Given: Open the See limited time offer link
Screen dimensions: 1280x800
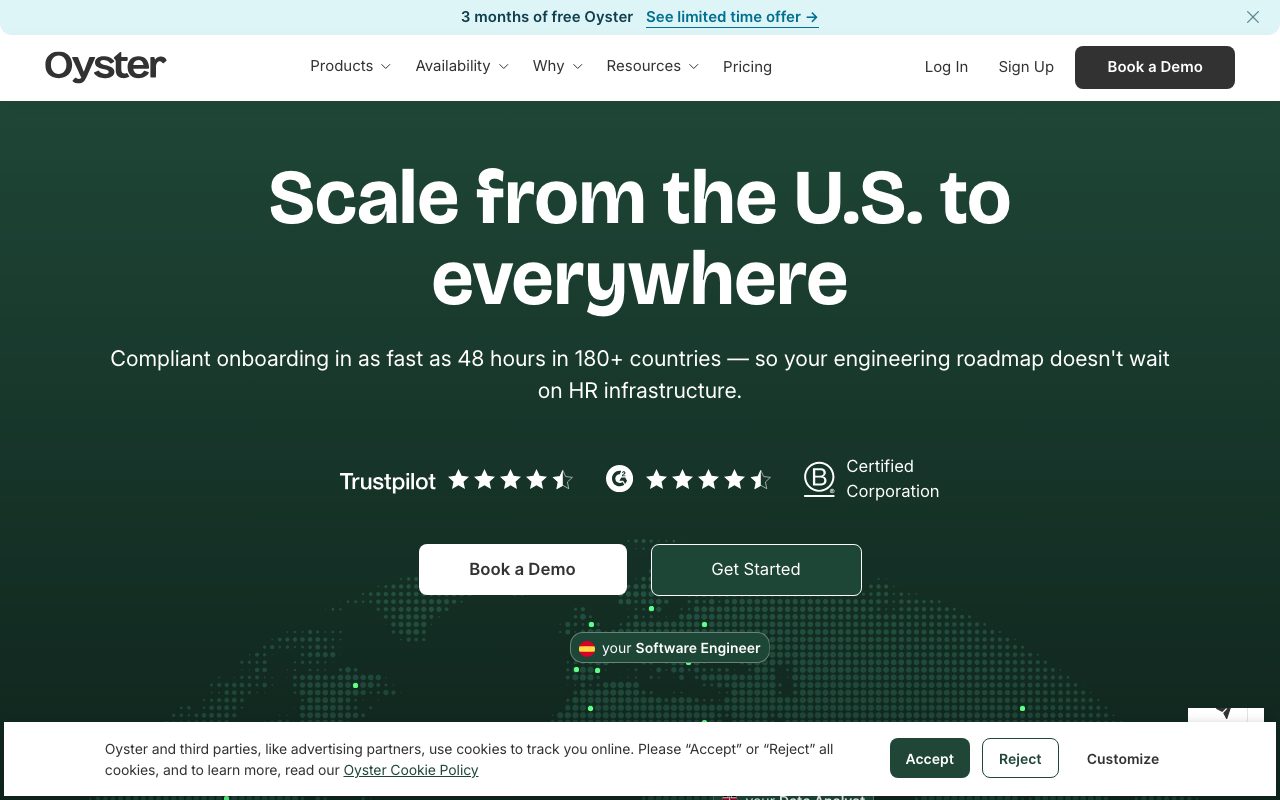Looking at the screenshot, I should point(732,17).
